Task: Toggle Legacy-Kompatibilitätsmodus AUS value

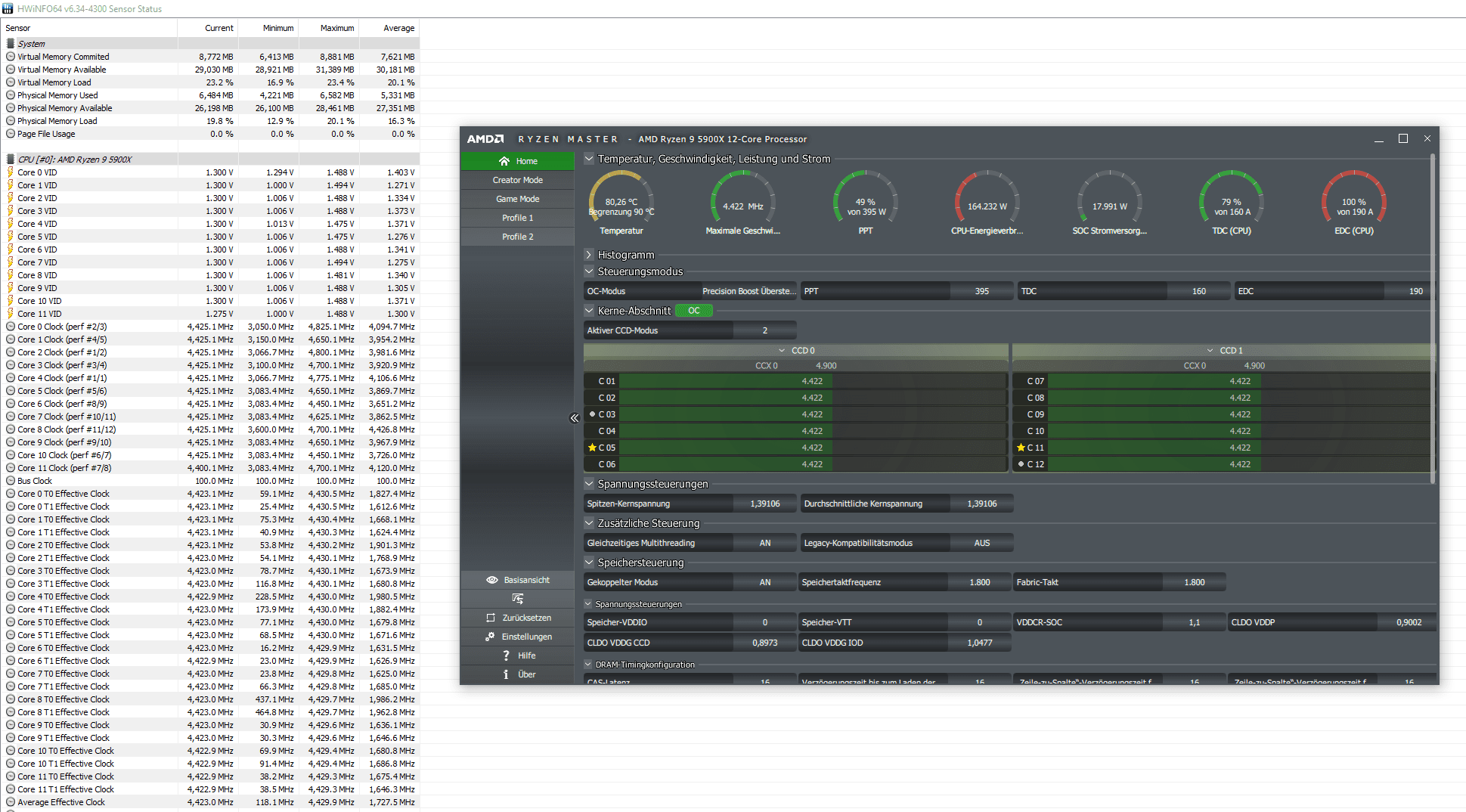Action: [982, 543]
